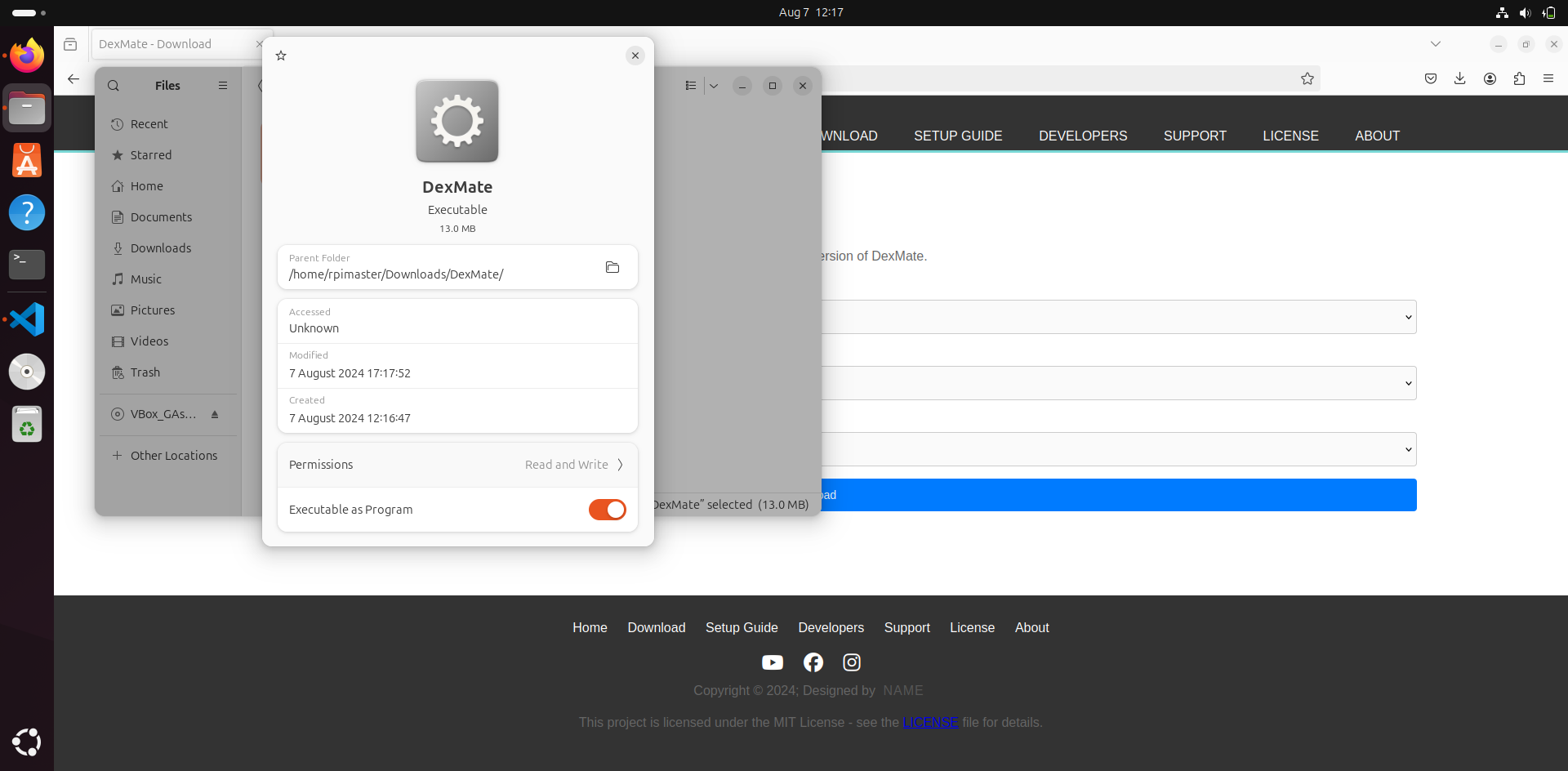Open SETUP GUIDE in site navigation
1568x771 pixels.
[958, 136]
